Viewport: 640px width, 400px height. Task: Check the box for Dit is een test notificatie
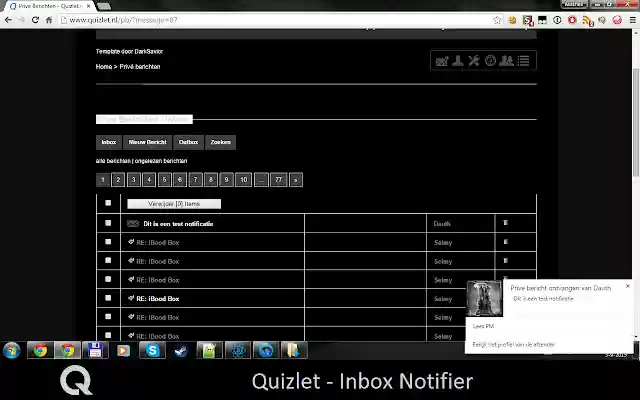108,223
